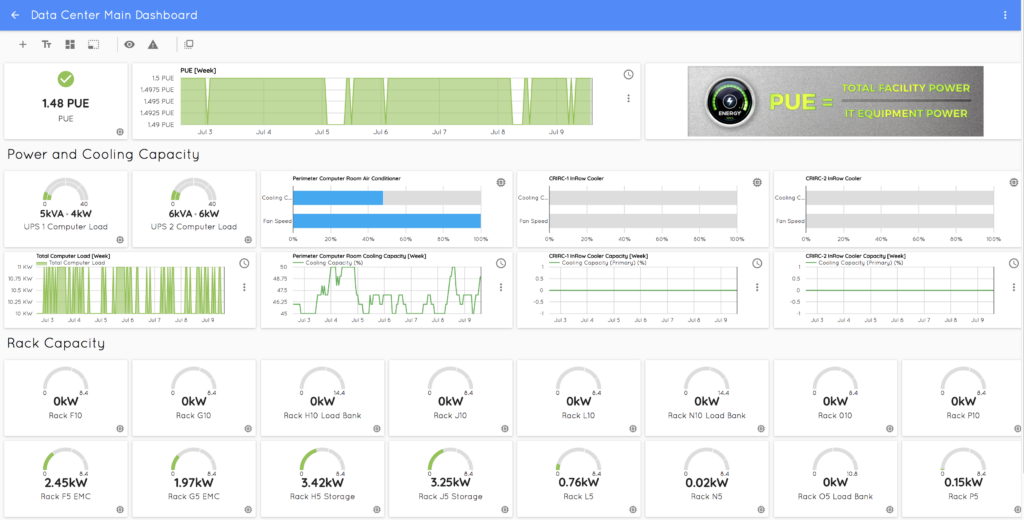Select the text label tool icon

[x=46, y=44]
